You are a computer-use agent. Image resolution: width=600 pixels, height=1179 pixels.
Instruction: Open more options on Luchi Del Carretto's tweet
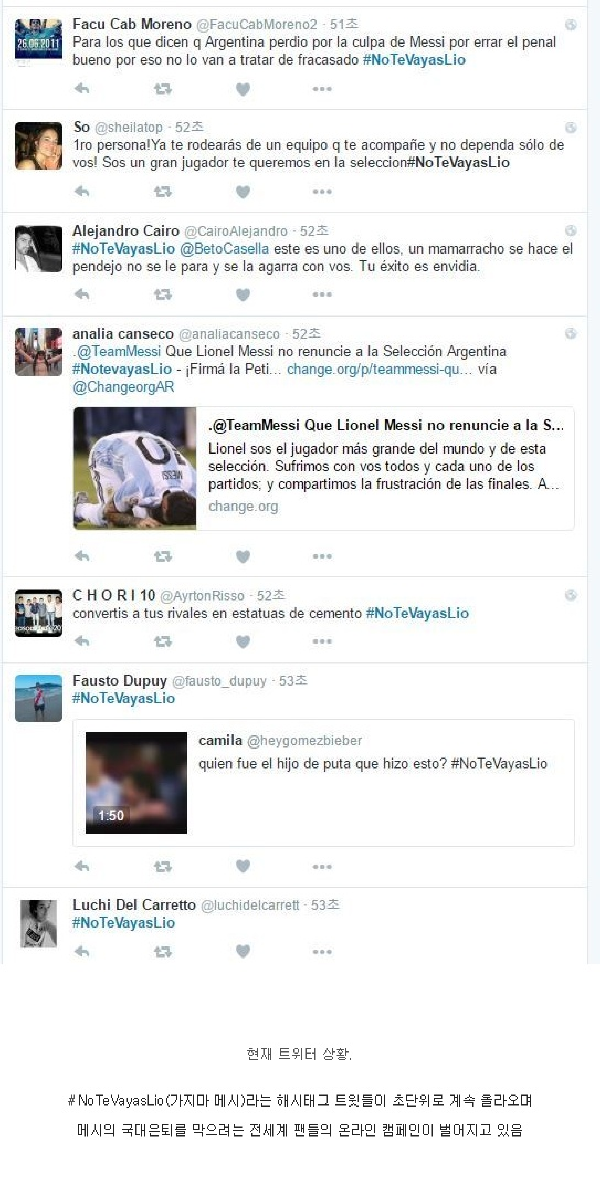[323, 952]
